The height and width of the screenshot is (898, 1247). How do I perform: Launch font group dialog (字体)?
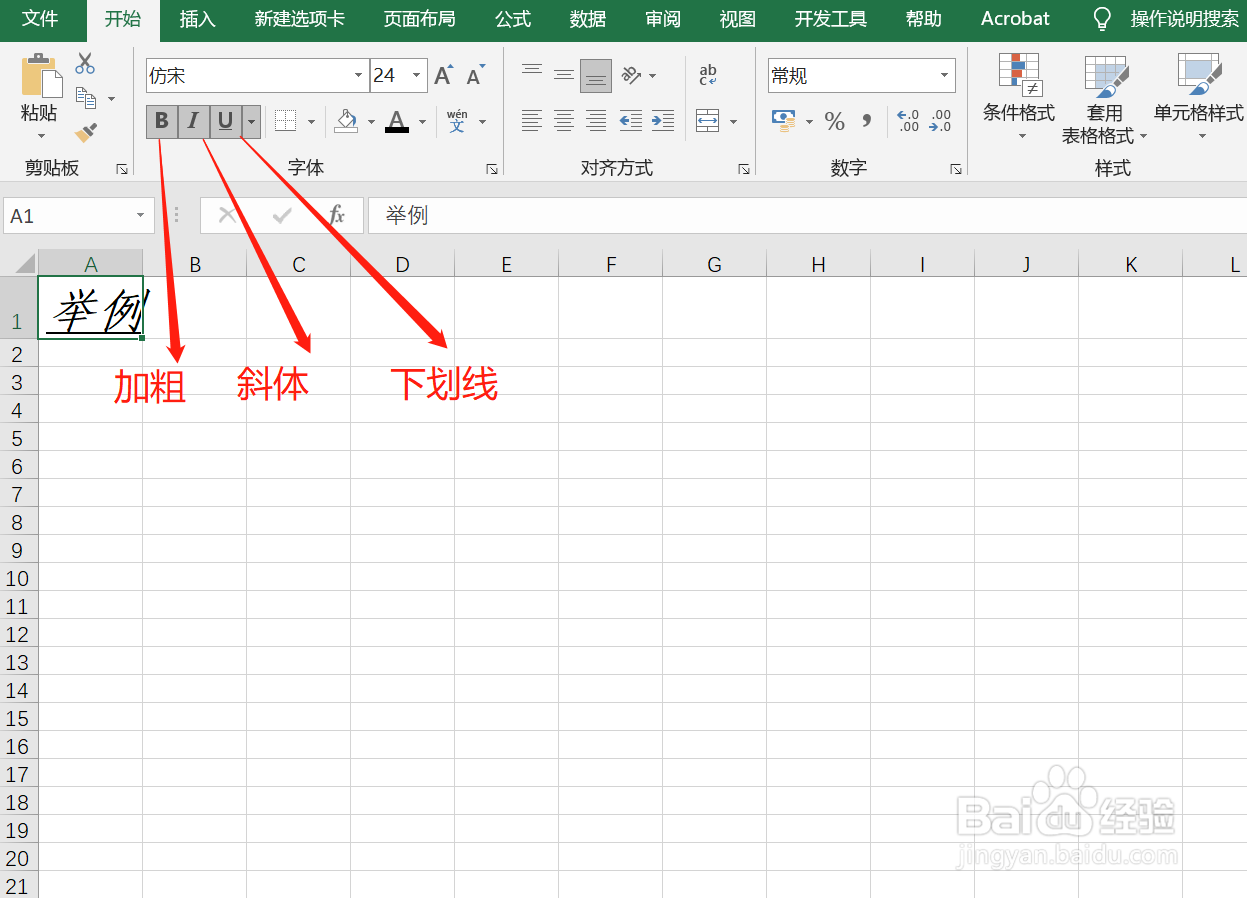(x=492, y=169)
